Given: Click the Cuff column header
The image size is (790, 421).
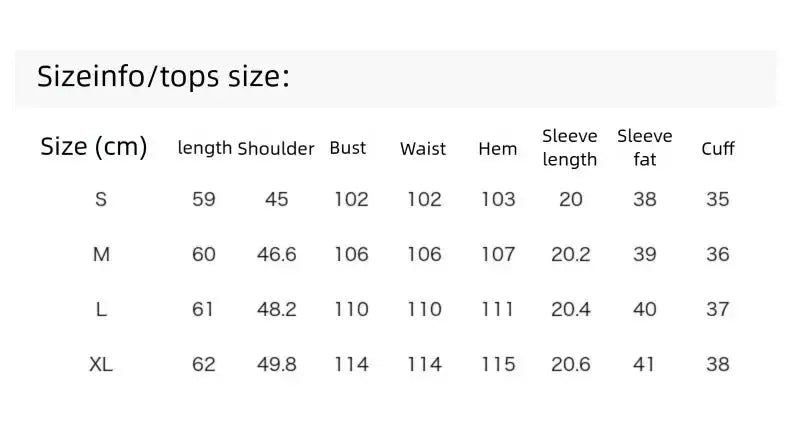Looking at the screenshot, I should (718, 149).
